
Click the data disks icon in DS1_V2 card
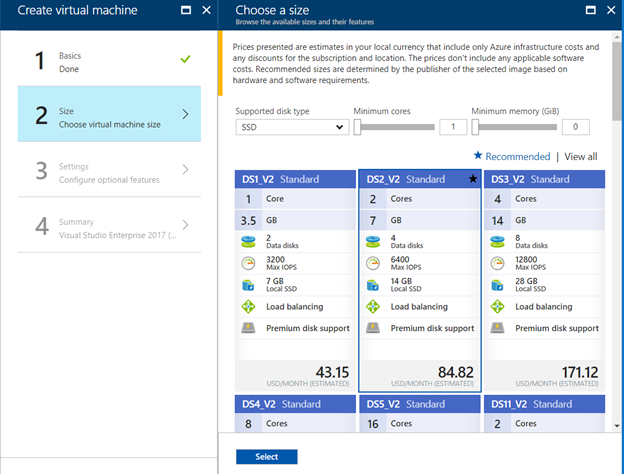[x=246, y=242]
